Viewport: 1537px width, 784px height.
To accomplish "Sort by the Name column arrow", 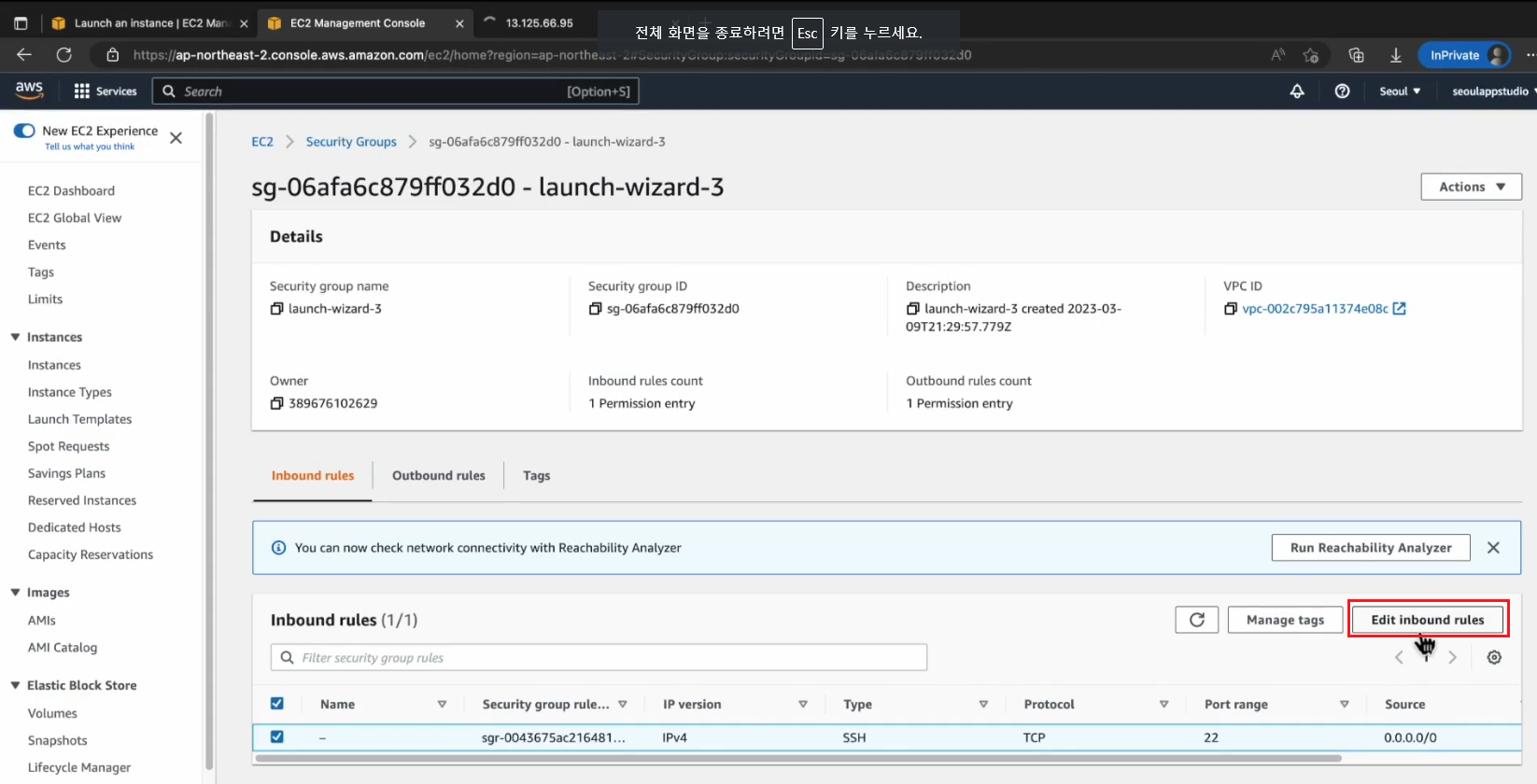I will click(442, 705).
